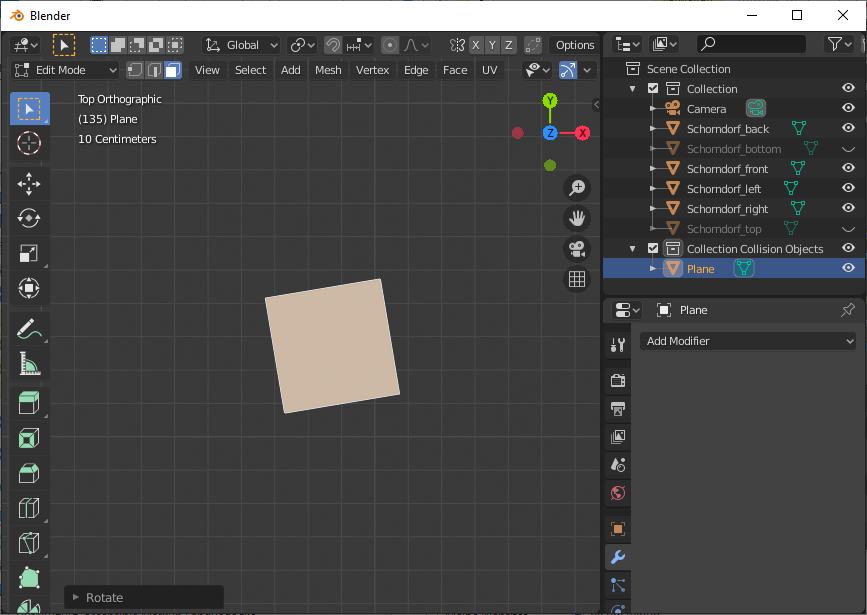
Task: Collapse Collection Collision Objects tree
Action: click(633, 249)
